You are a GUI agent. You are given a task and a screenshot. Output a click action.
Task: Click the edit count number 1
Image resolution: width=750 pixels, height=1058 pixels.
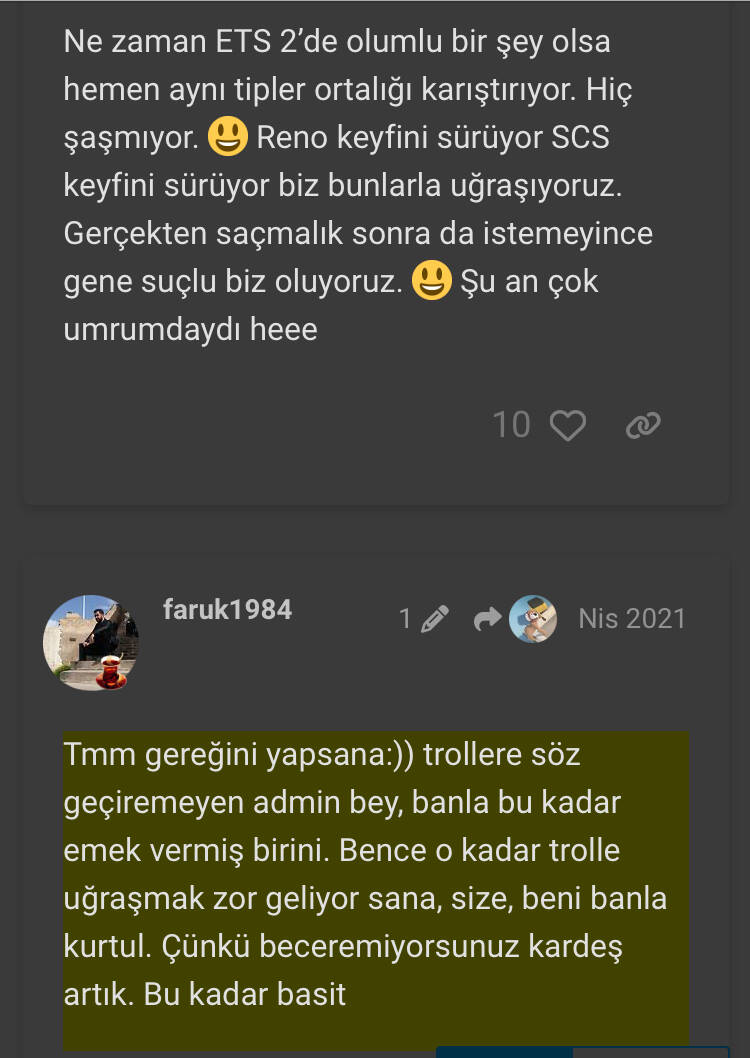point(405,619)
